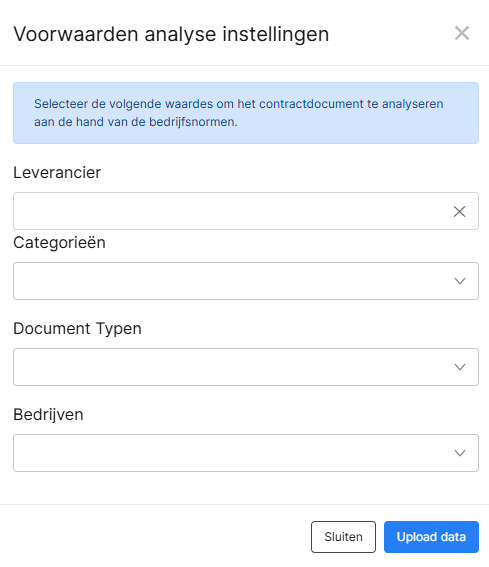Click the Sluiten button
489x567 pixels.
343,537
